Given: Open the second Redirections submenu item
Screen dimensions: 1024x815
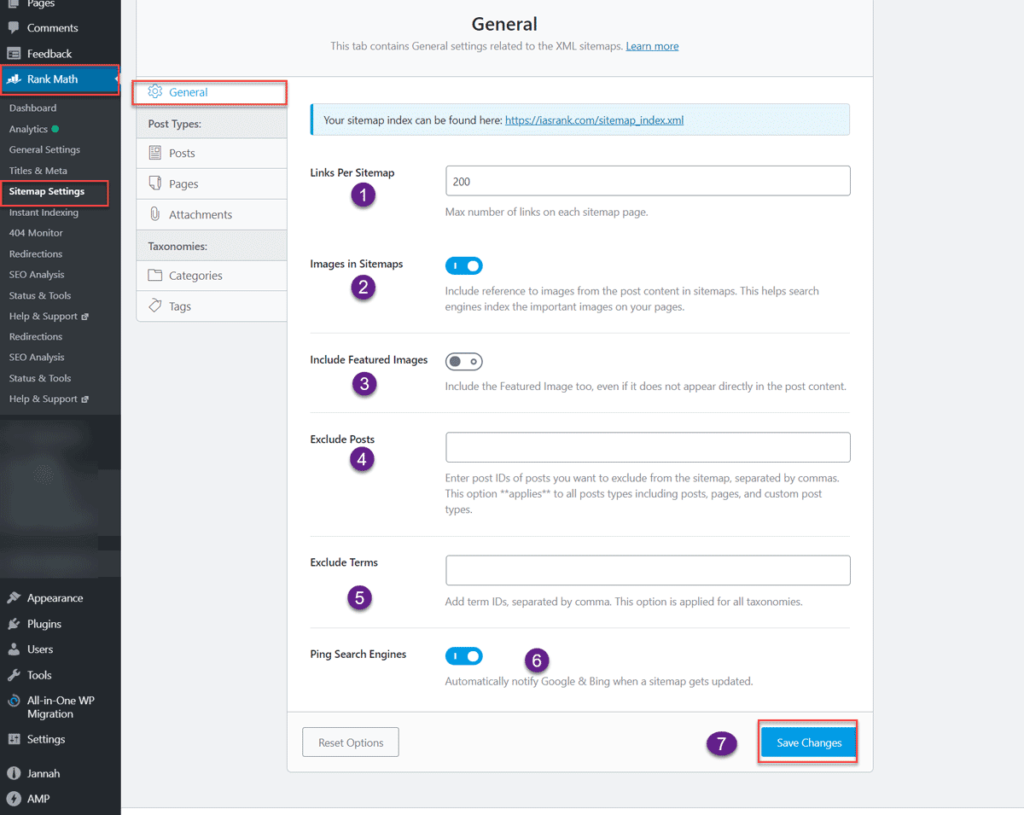Looking at the screenshot, I should coord(36,336).
